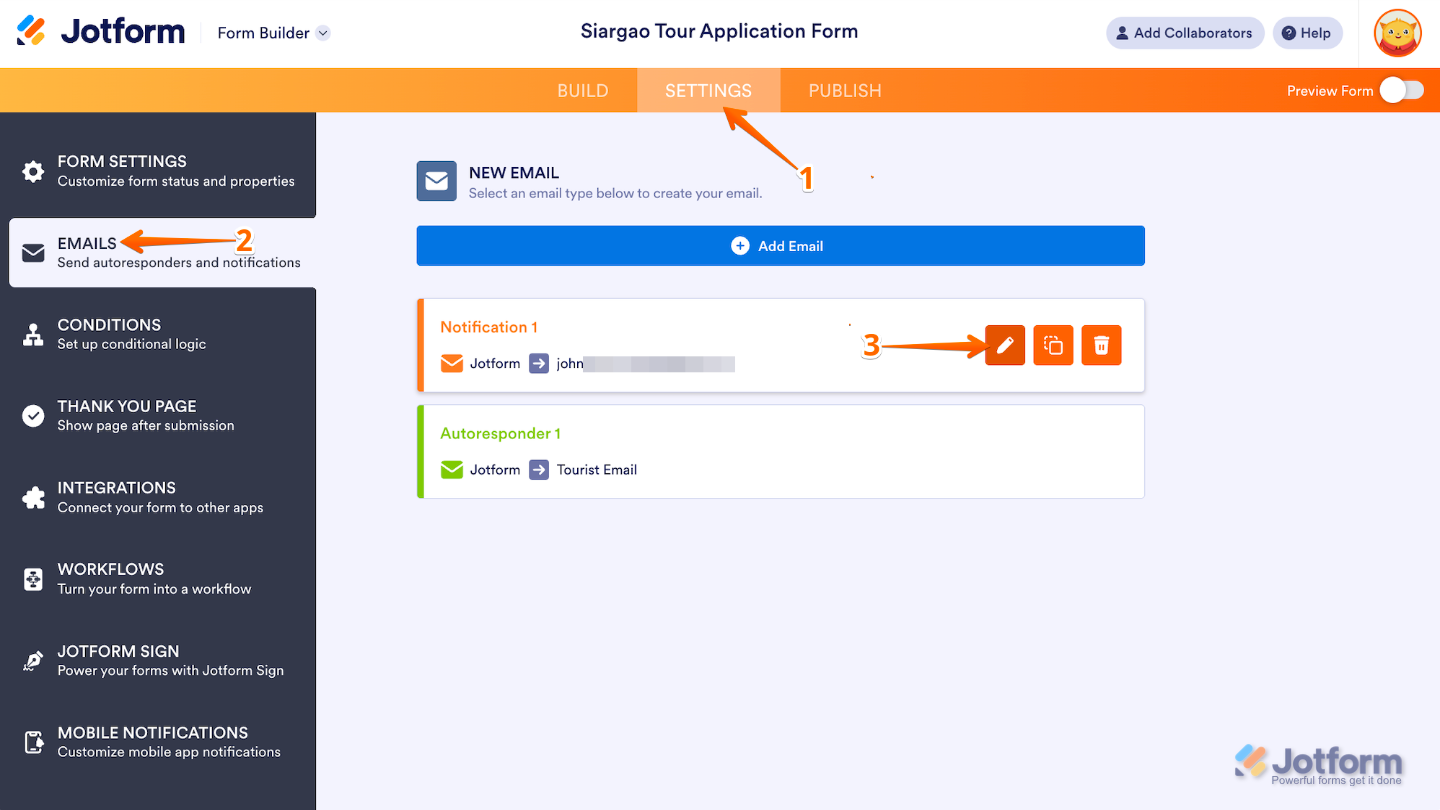Screen dimensions: 1440x810
Task: Duplicate Notification 1 using the copy icon
Action: coord(1052,344)
